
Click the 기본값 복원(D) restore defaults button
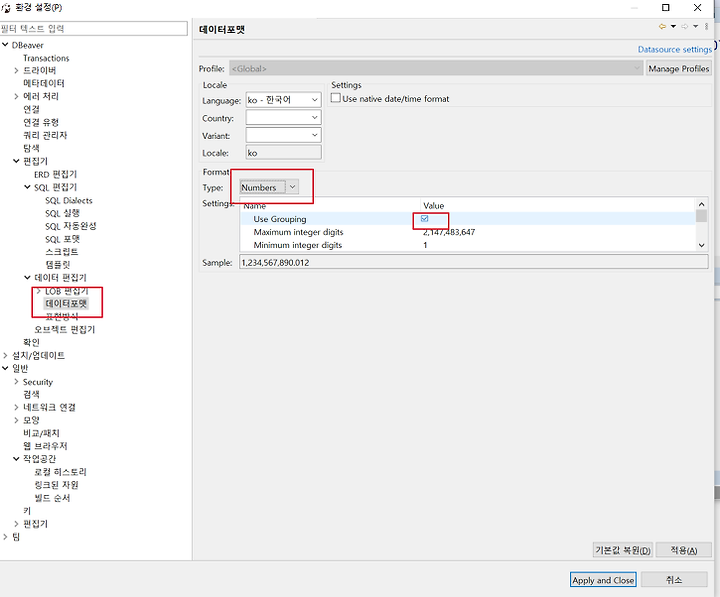623,550
